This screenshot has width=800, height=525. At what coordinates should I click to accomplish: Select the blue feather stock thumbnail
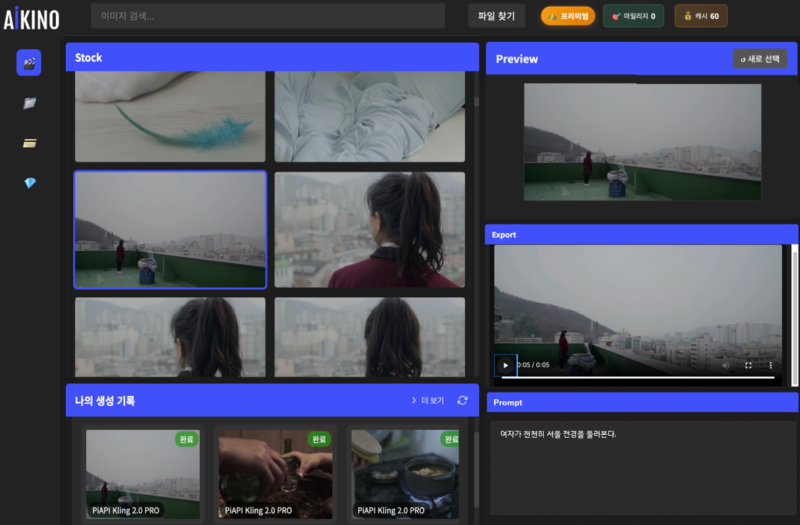pyautogui.click(x=170, y=117)
